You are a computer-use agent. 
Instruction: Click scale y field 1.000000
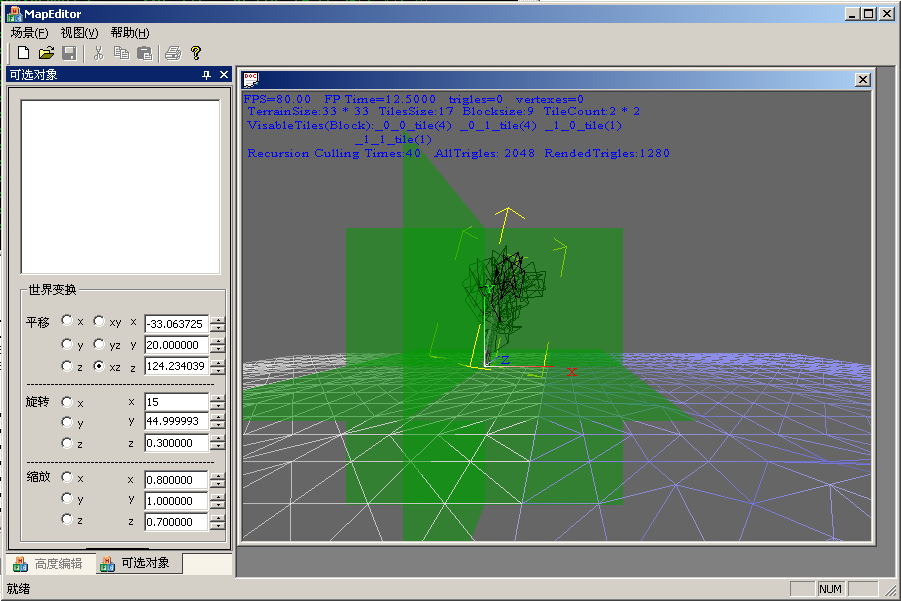[x=176, y=501]
